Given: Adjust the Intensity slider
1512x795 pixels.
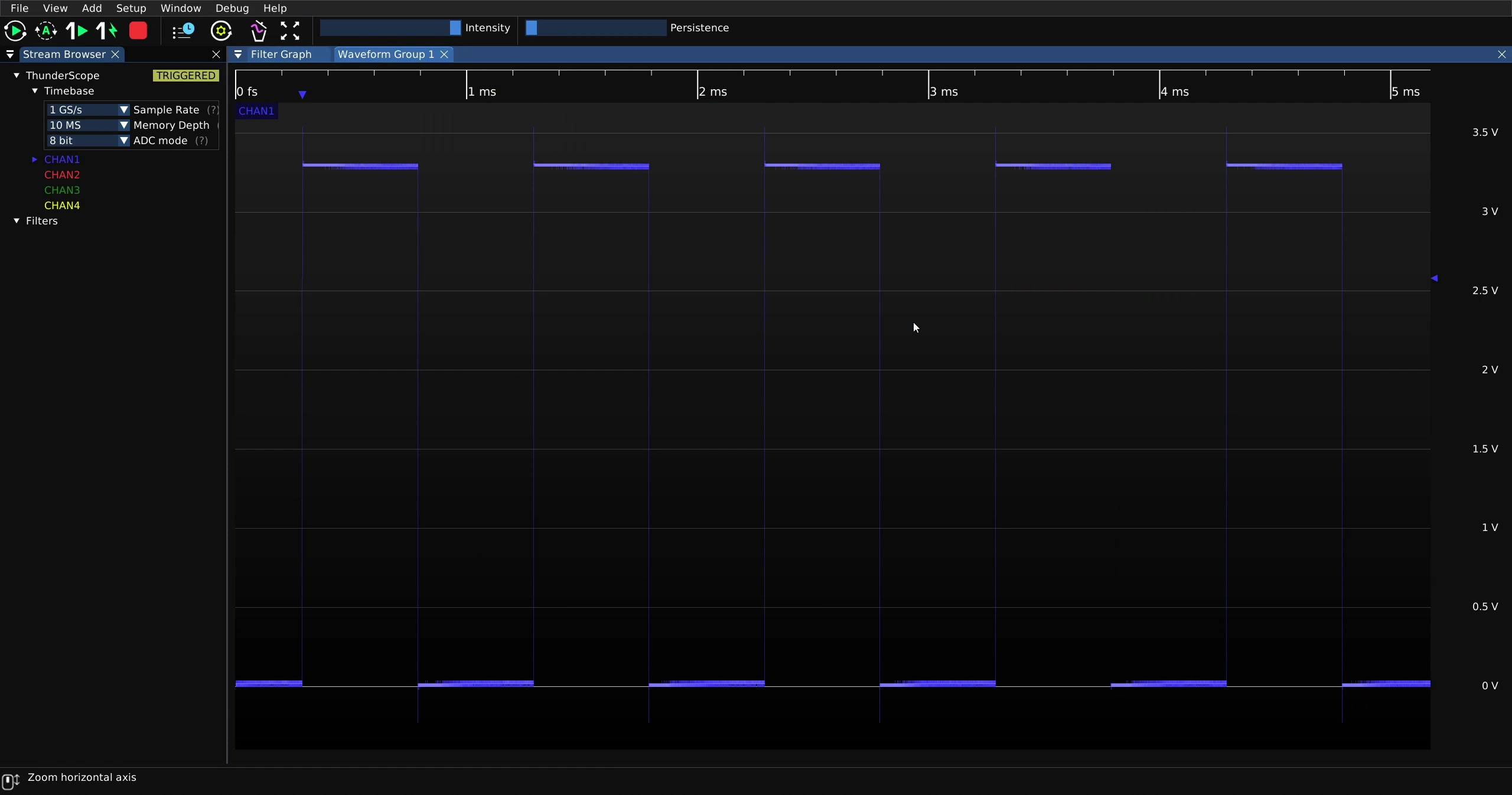Looking at the screenshot, I should coord(390,28).
